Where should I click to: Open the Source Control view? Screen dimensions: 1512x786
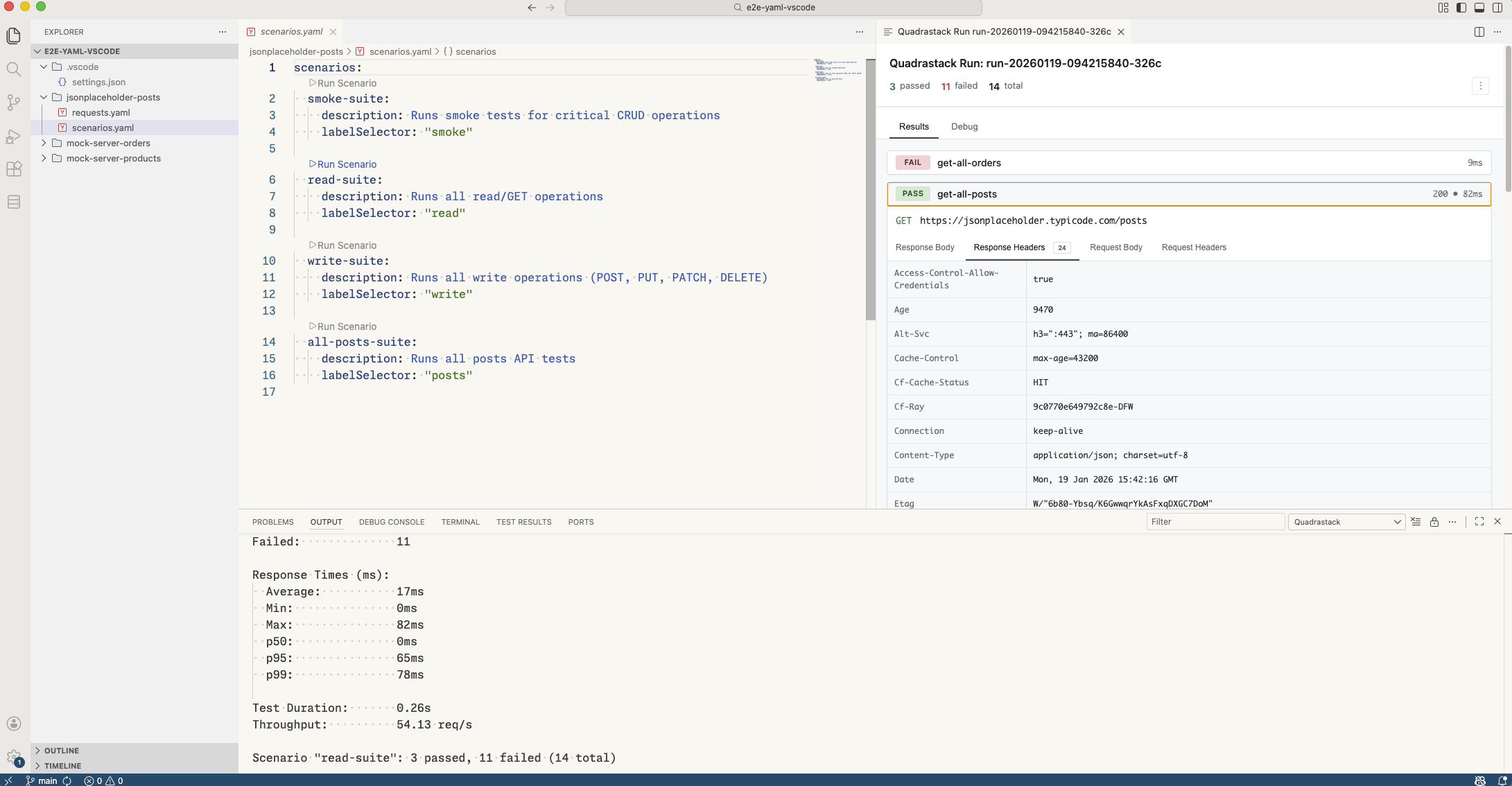tap(14, 103)
